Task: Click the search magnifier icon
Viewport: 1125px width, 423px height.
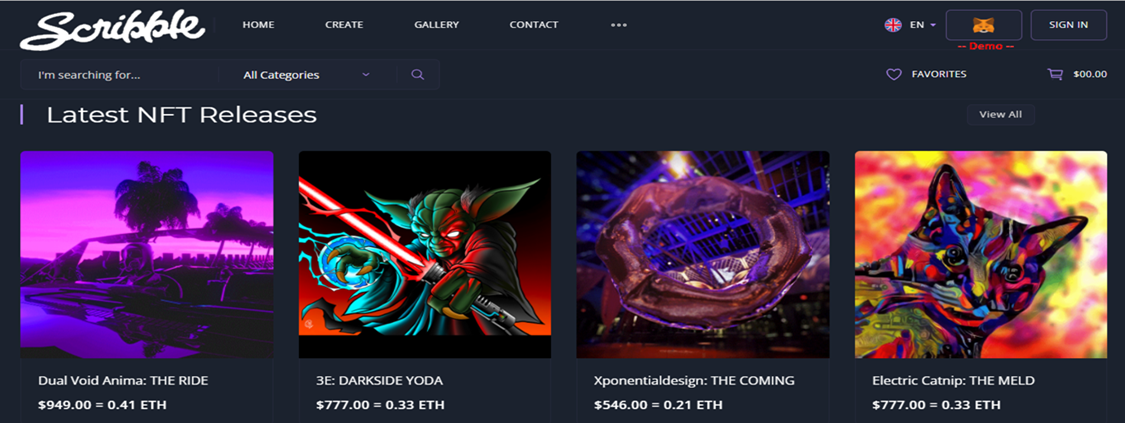Action: click(x=418, y=75)
